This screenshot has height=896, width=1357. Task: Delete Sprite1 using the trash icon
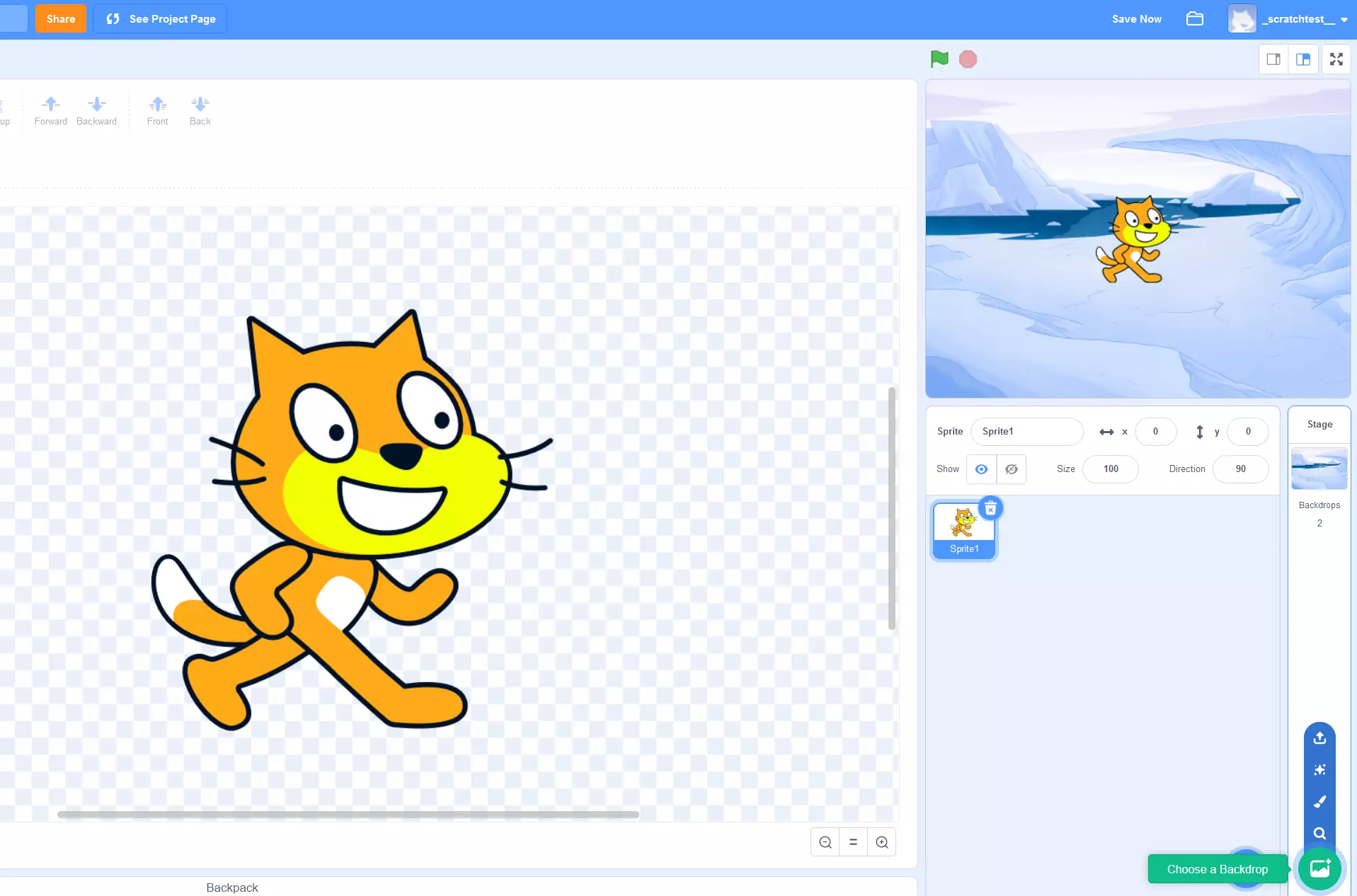tap(990, 508)
